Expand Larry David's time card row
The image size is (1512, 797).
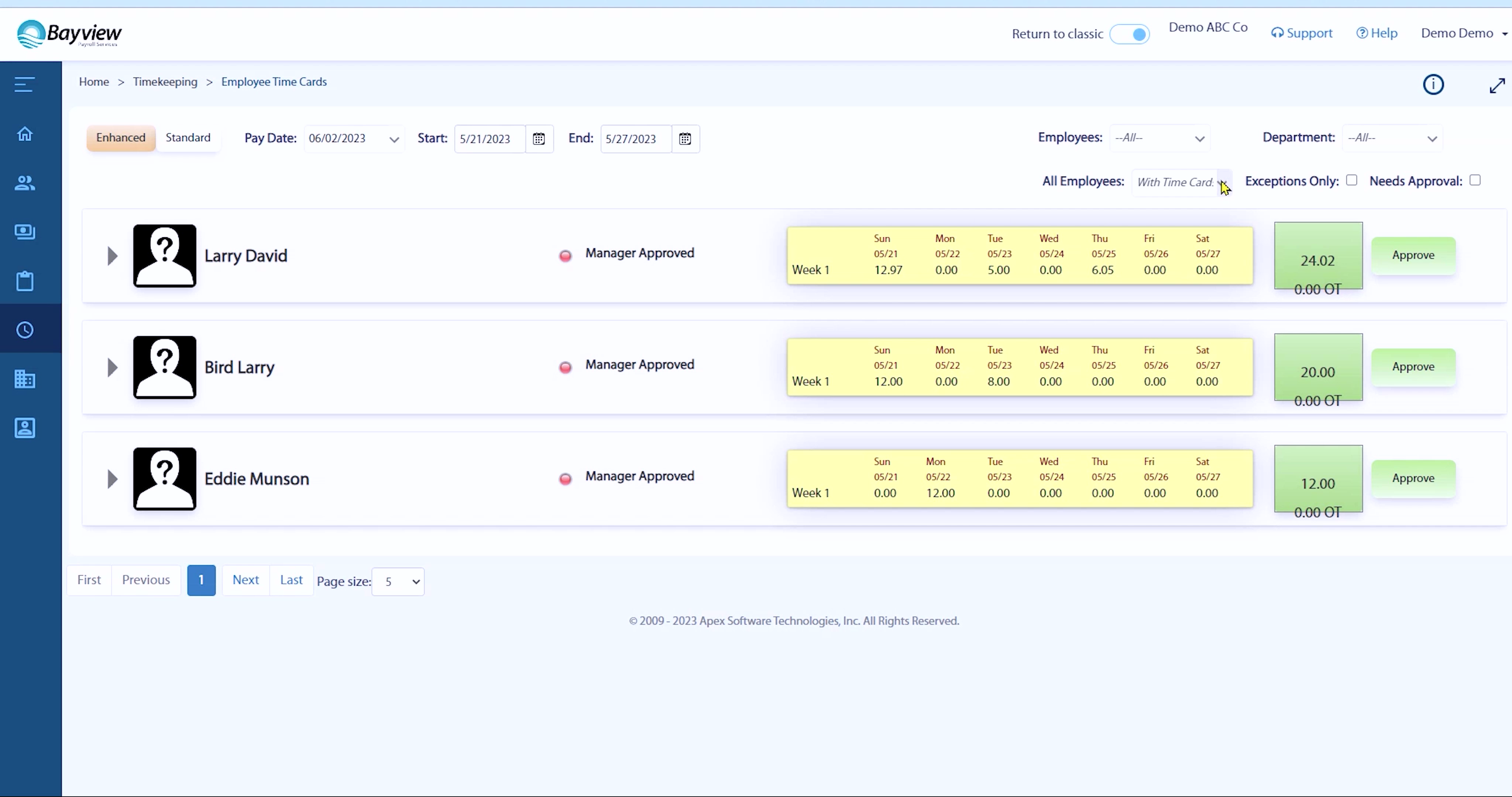(x=112, y=256)
